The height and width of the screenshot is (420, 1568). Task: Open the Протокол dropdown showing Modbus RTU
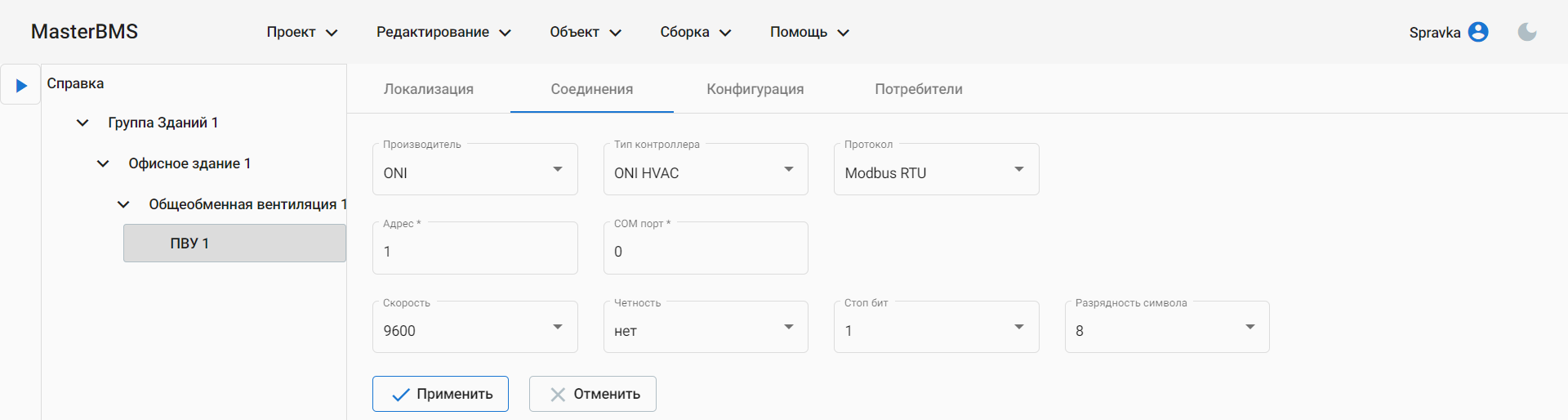(x=937, y=169)
